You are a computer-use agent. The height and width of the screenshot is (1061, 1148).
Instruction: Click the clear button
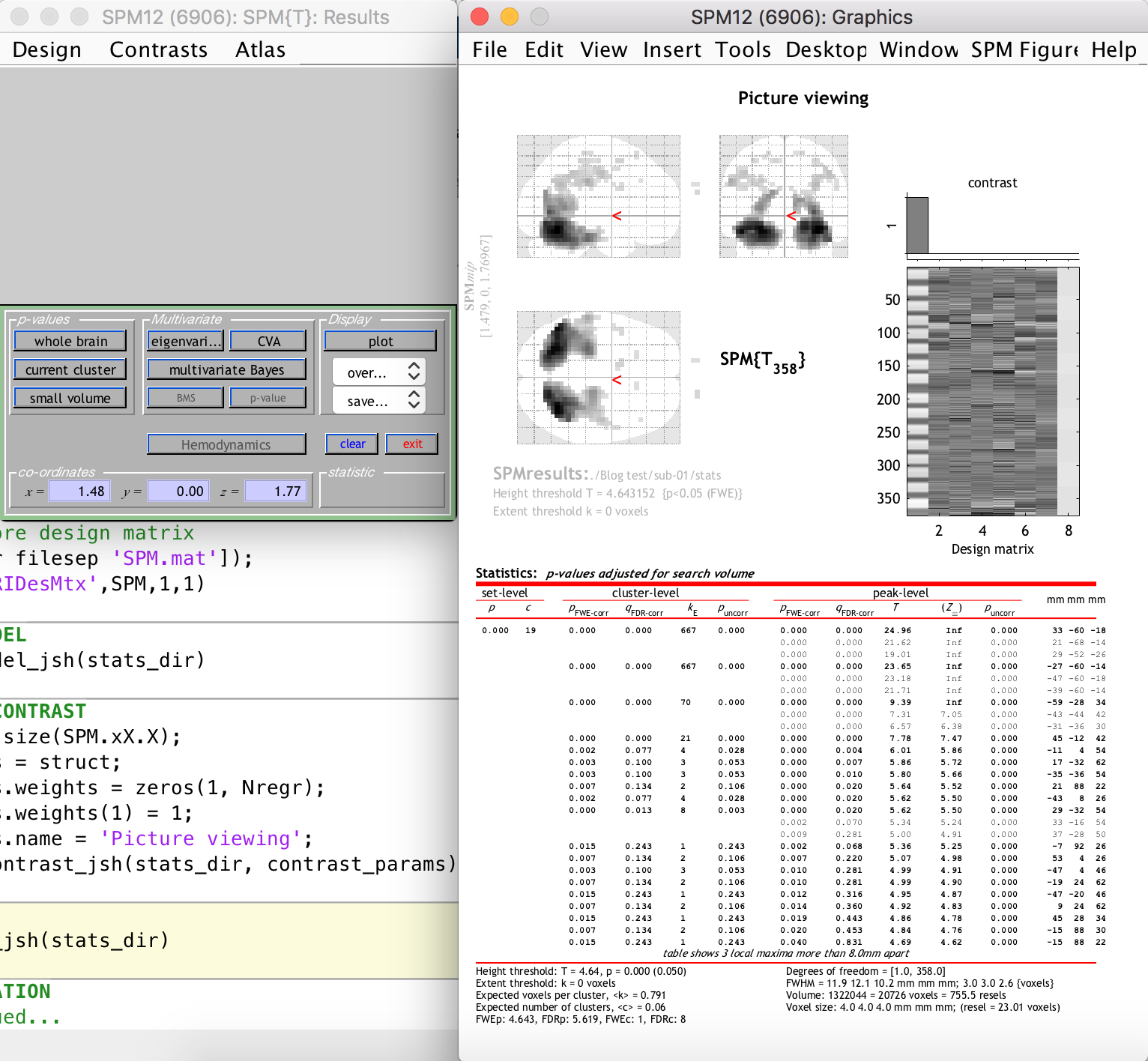pos(352,444)
